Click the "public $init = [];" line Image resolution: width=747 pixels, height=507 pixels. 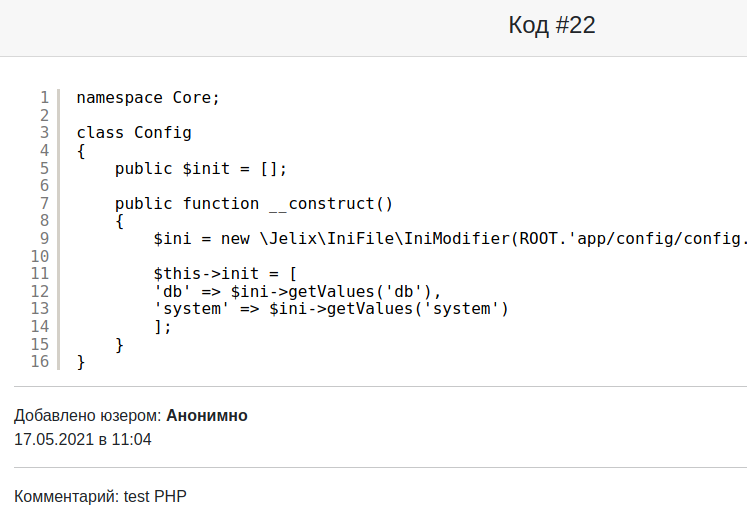click(201, 168)
